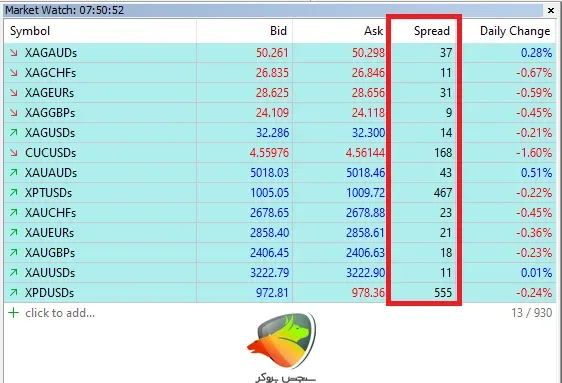Image resolution: width=562 pixels, height=383 pixels.
Task: Select the XAGCHFs symbol row
Action: (x=280, y=73)
